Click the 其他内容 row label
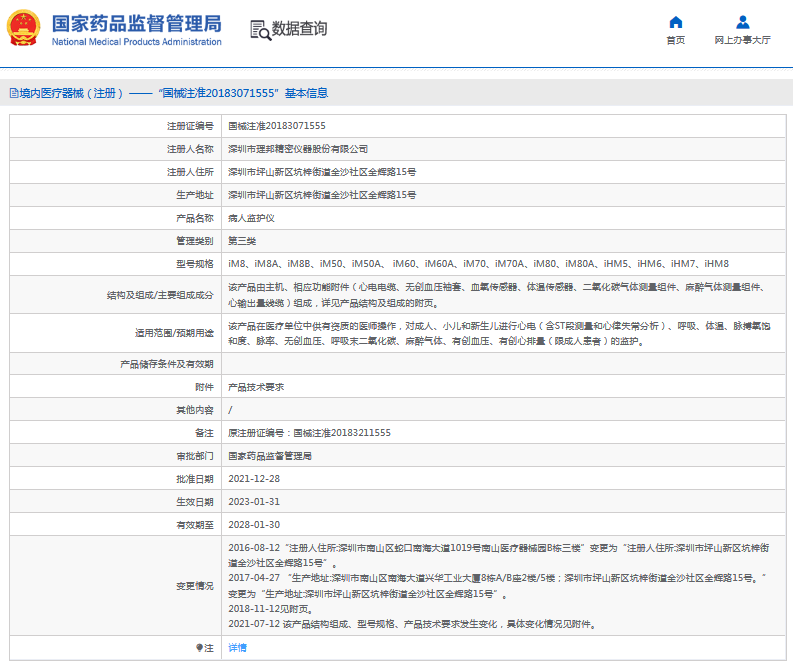Image resolution: width=793 pixels, height=668 pixels. point(195,410)
